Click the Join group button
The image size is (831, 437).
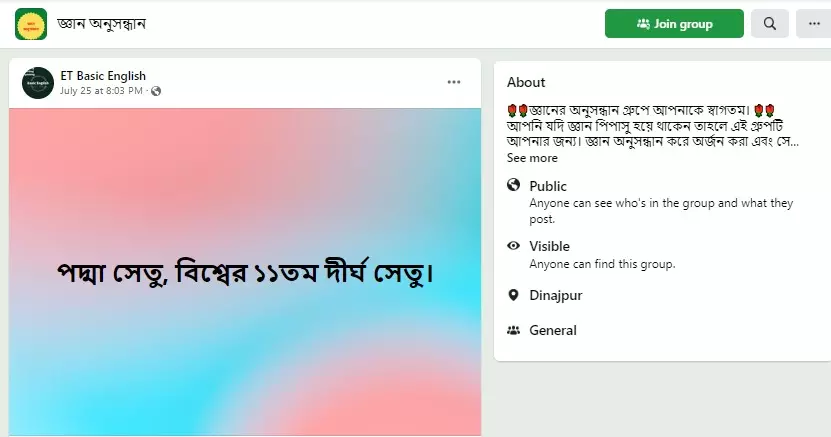tap(674, 24)
